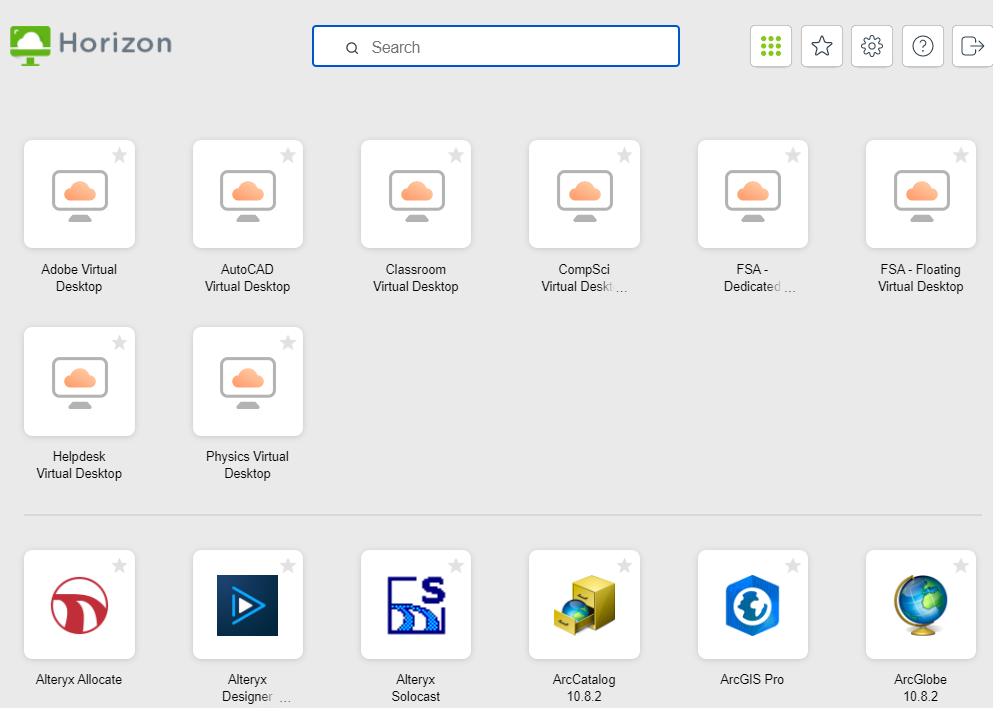
Task: Open the Alteryx Allocate app icon
Action: [79, 605]
